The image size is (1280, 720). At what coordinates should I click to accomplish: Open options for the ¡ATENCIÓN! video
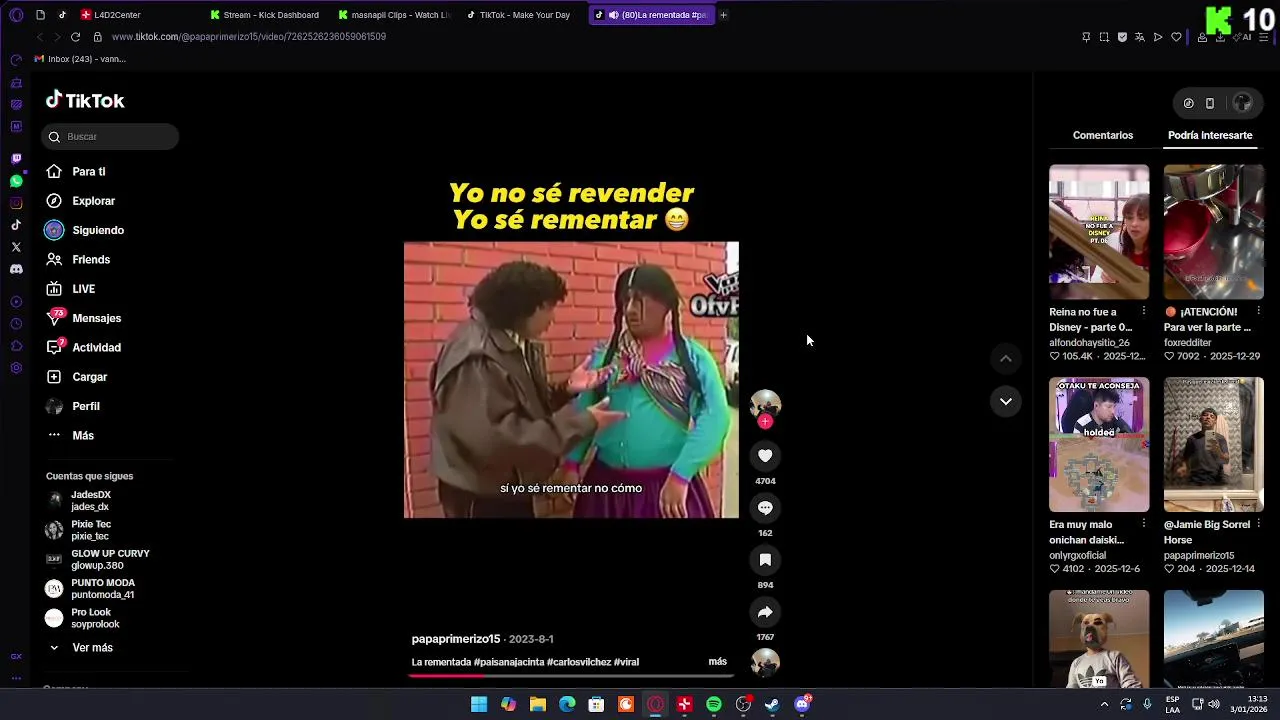click(1258, 312)
